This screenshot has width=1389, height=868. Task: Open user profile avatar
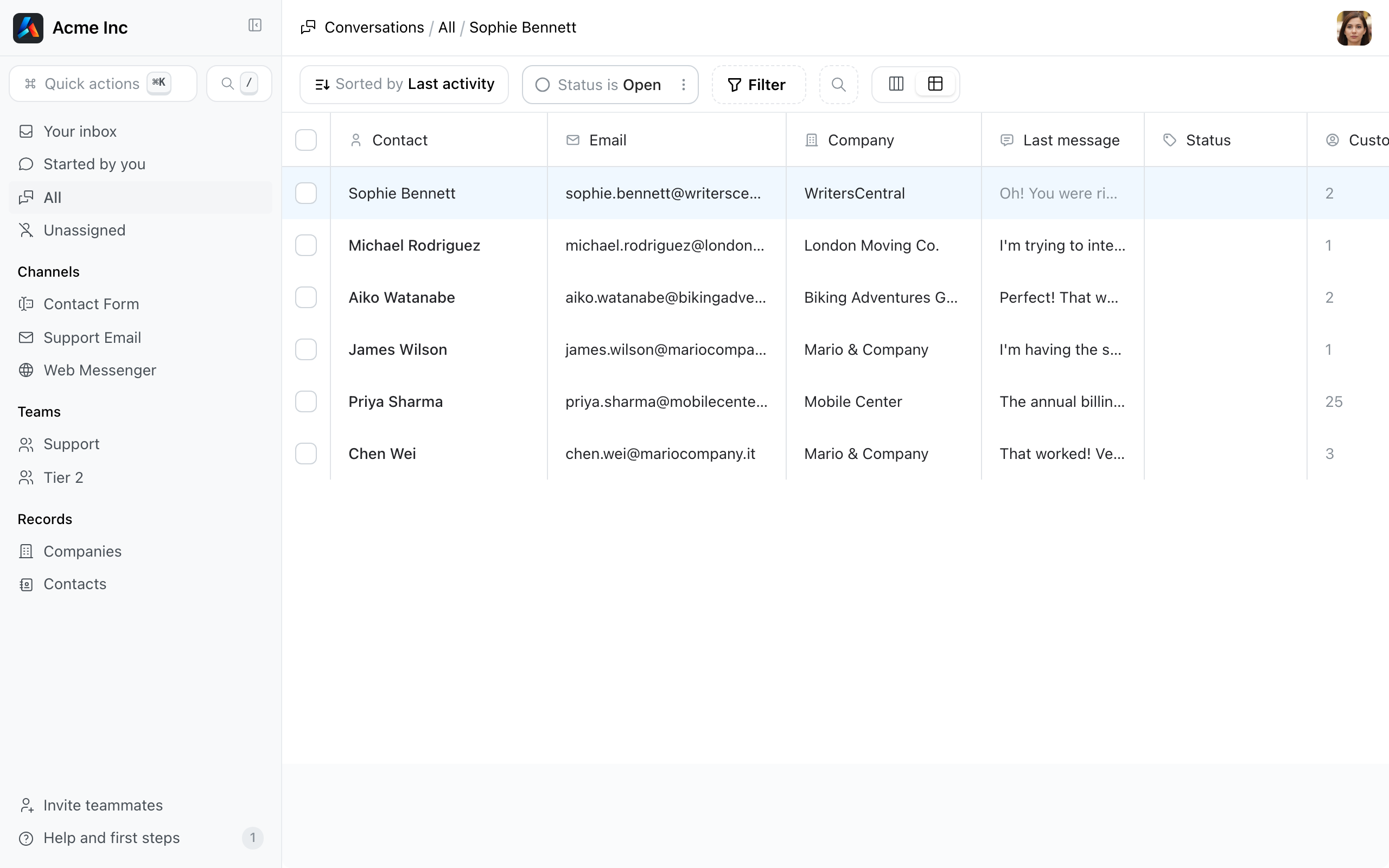coord(1353,28)
